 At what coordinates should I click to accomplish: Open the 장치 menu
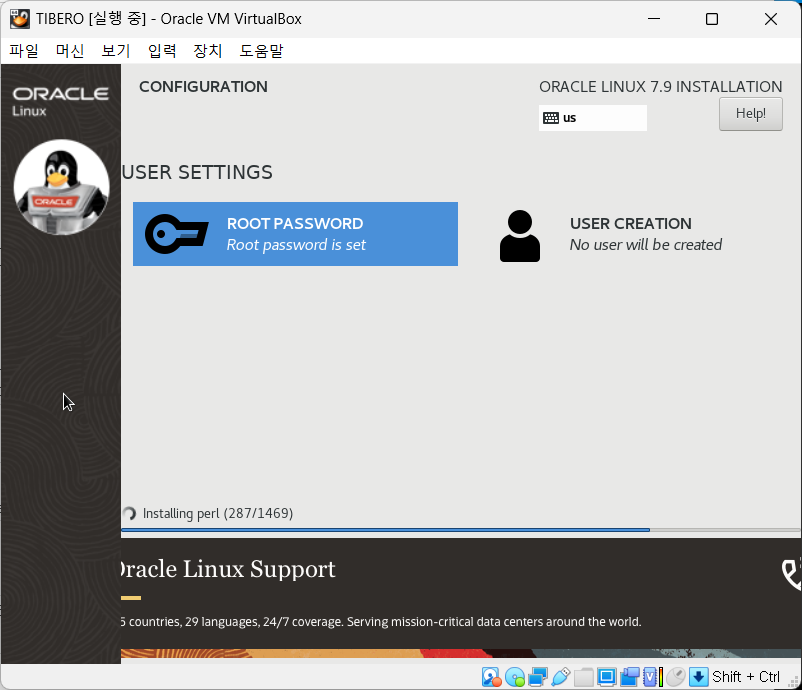tap(208, 51)
